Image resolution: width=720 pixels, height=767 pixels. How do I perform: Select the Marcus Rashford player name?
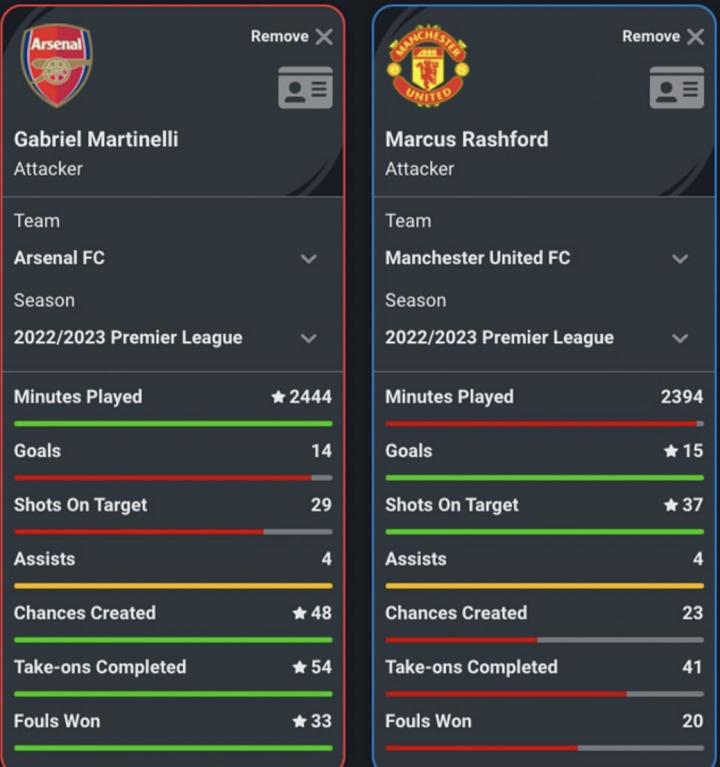(x=467, y=139)
